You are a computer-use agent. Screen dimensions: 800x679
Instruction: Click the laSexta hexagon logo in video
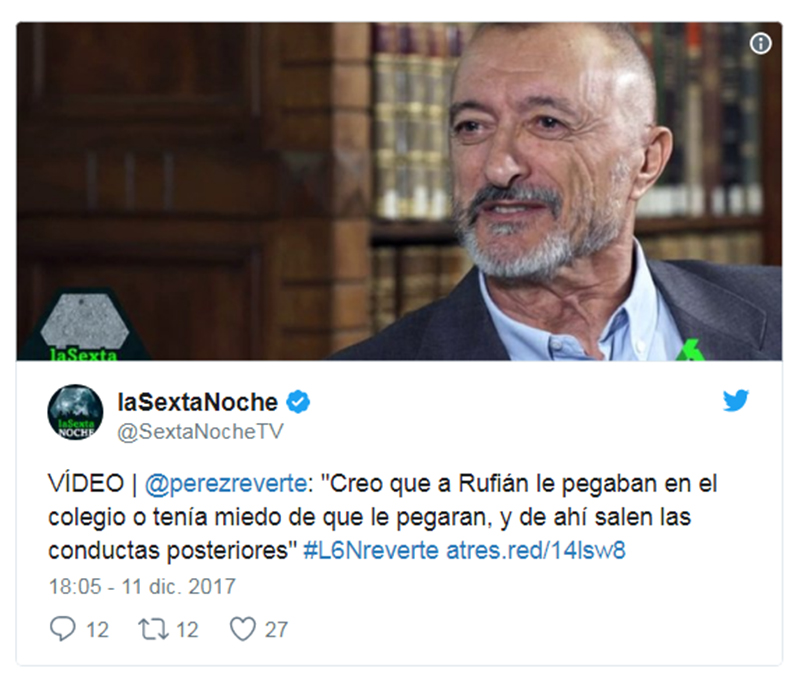pyautogui.click(x=84, y=326)
